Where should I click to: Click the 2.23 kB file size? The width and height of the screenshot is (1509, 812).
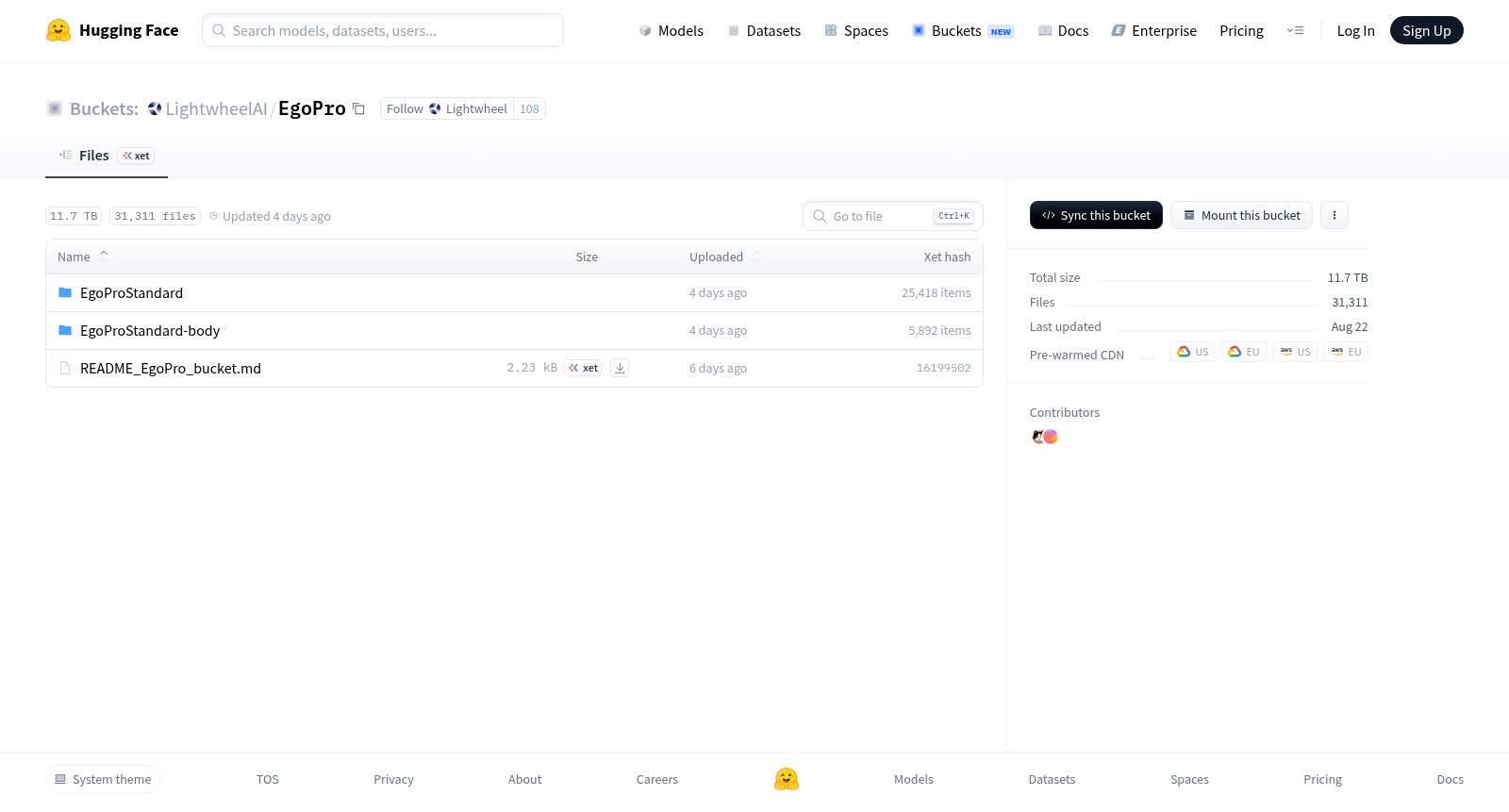pos(532,368)
